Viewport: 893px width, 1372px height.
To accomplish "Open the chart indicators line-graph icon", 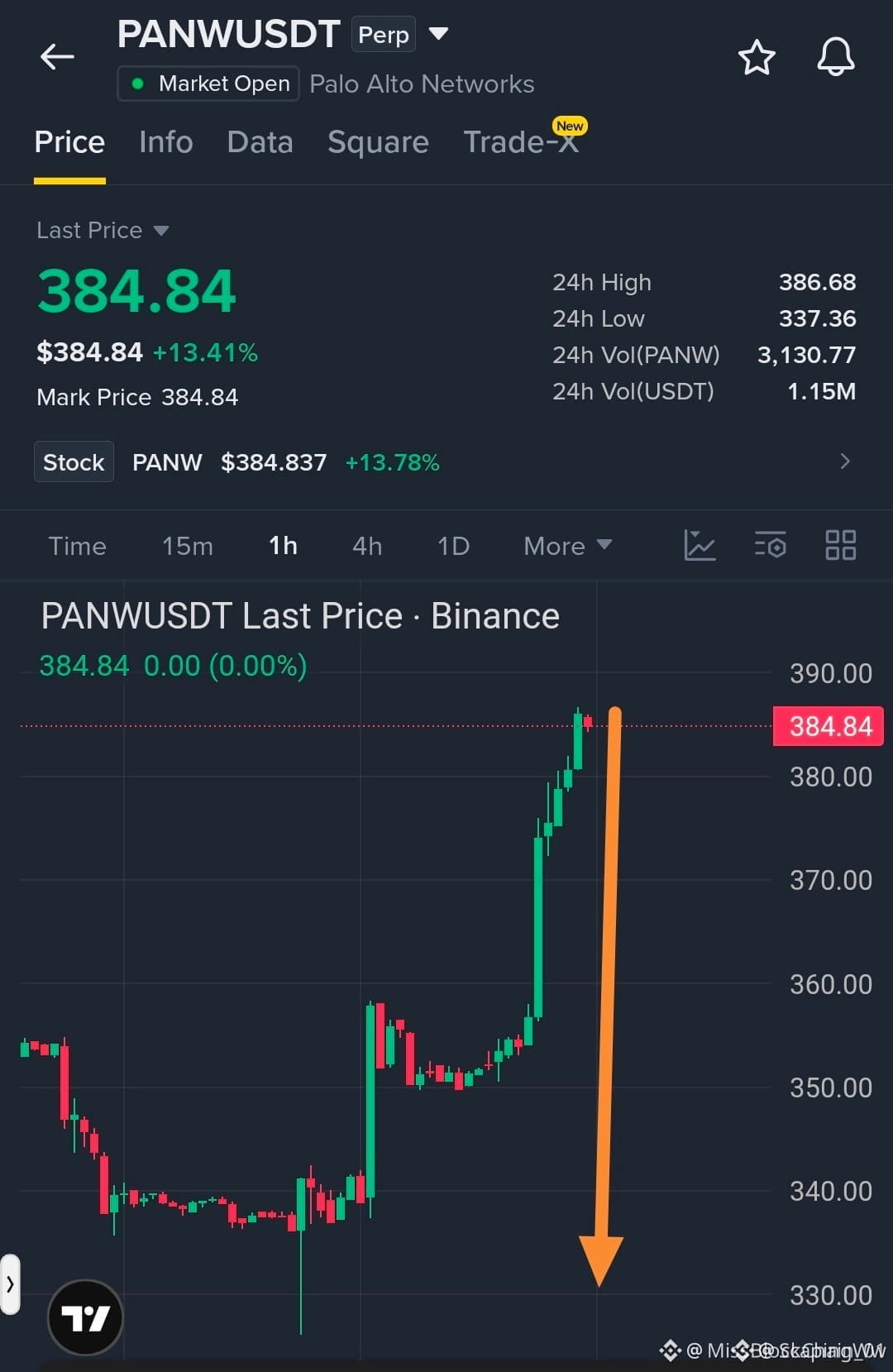I will (700, 546).
